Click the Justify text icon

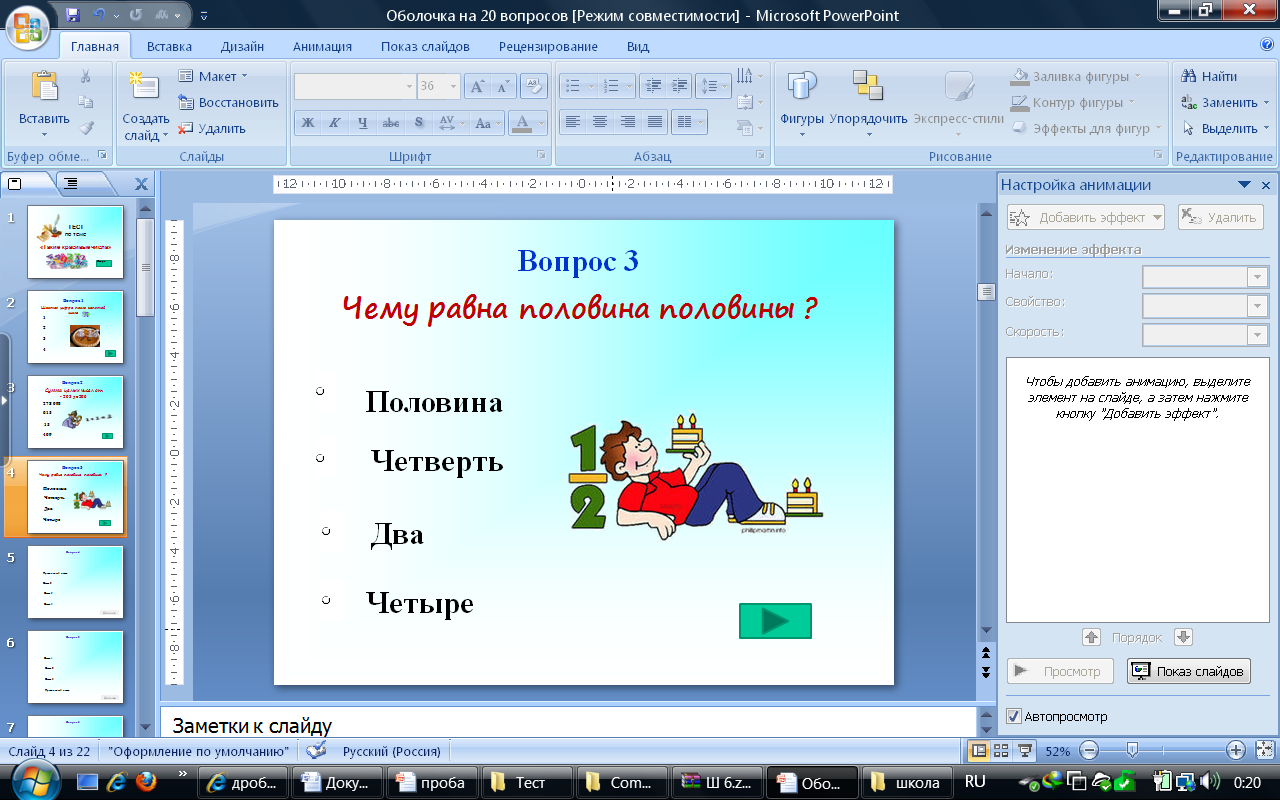click(655, 122)
